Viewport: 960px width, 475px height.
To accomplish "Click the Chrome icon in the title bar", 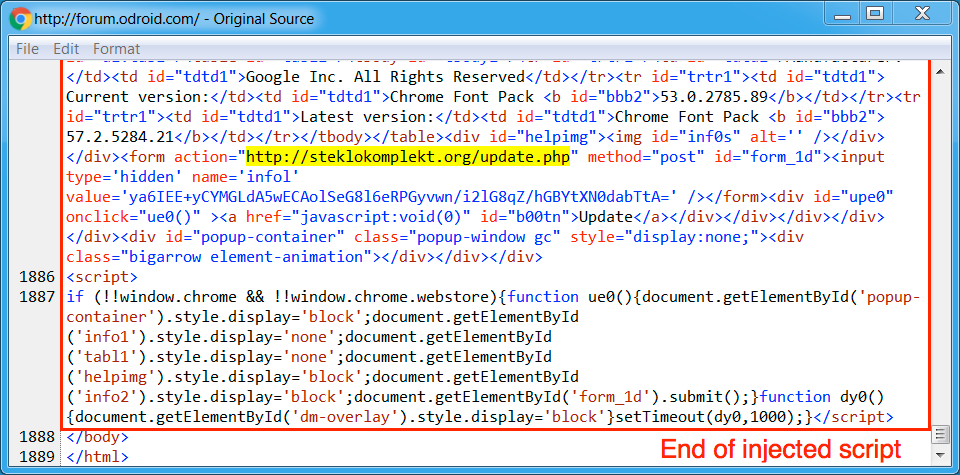I will [x=20, y=19].
